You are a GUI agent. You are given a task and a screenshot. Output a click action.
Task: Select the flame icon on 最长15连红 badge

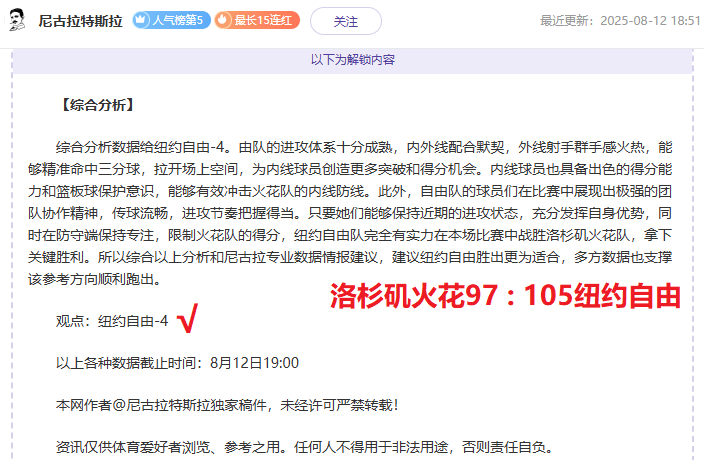[x=223, y=20]
